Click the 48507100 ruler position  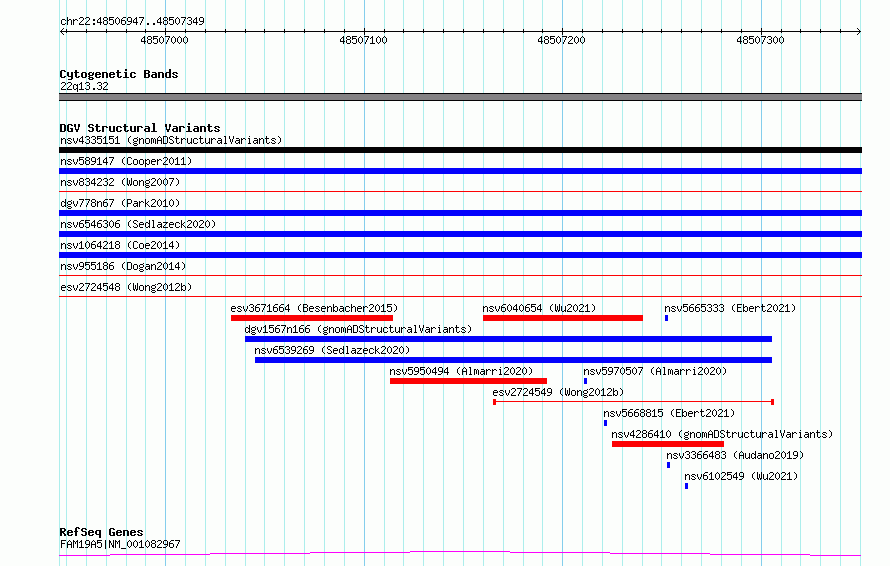coord(363,40)
